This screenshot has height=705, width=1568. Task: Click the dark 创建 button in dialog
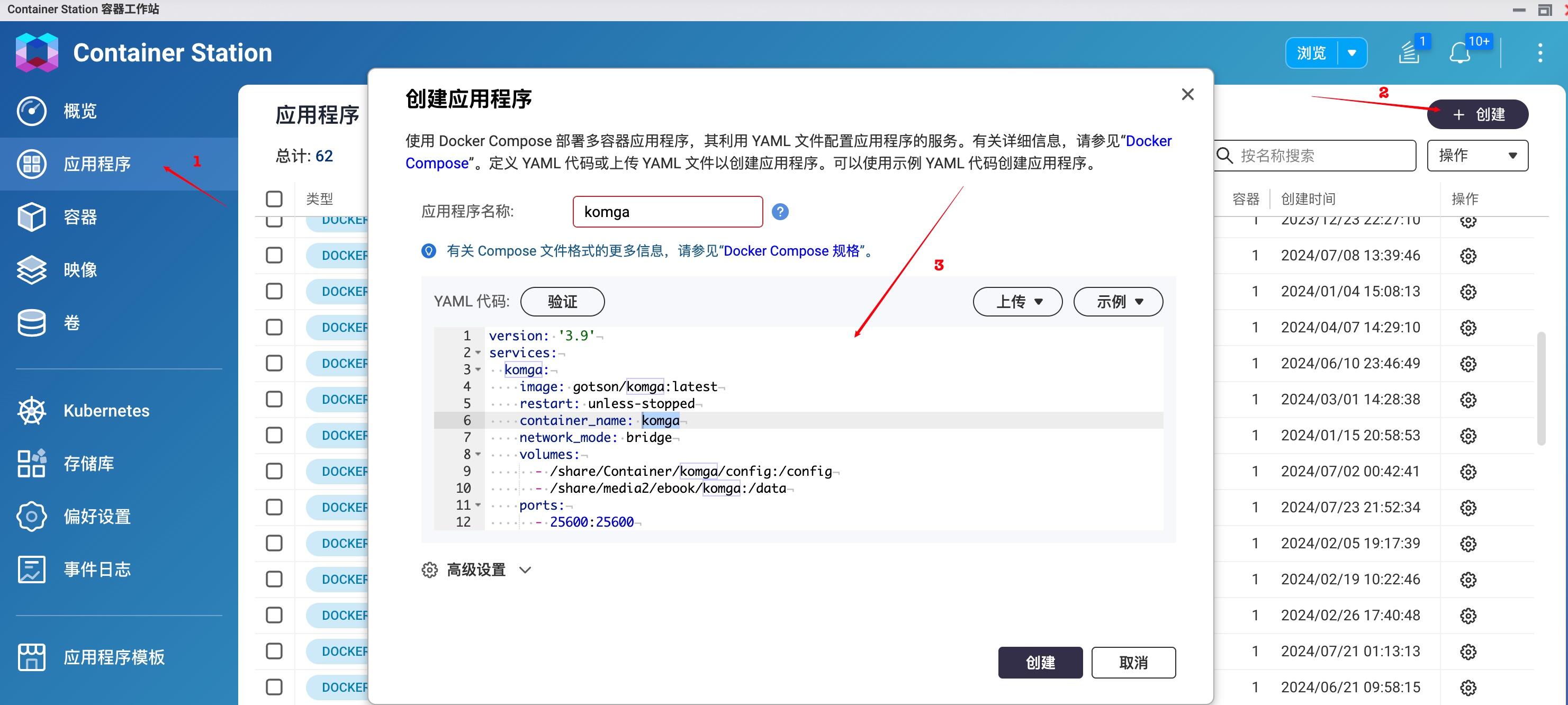click(x=1040, y=662)
